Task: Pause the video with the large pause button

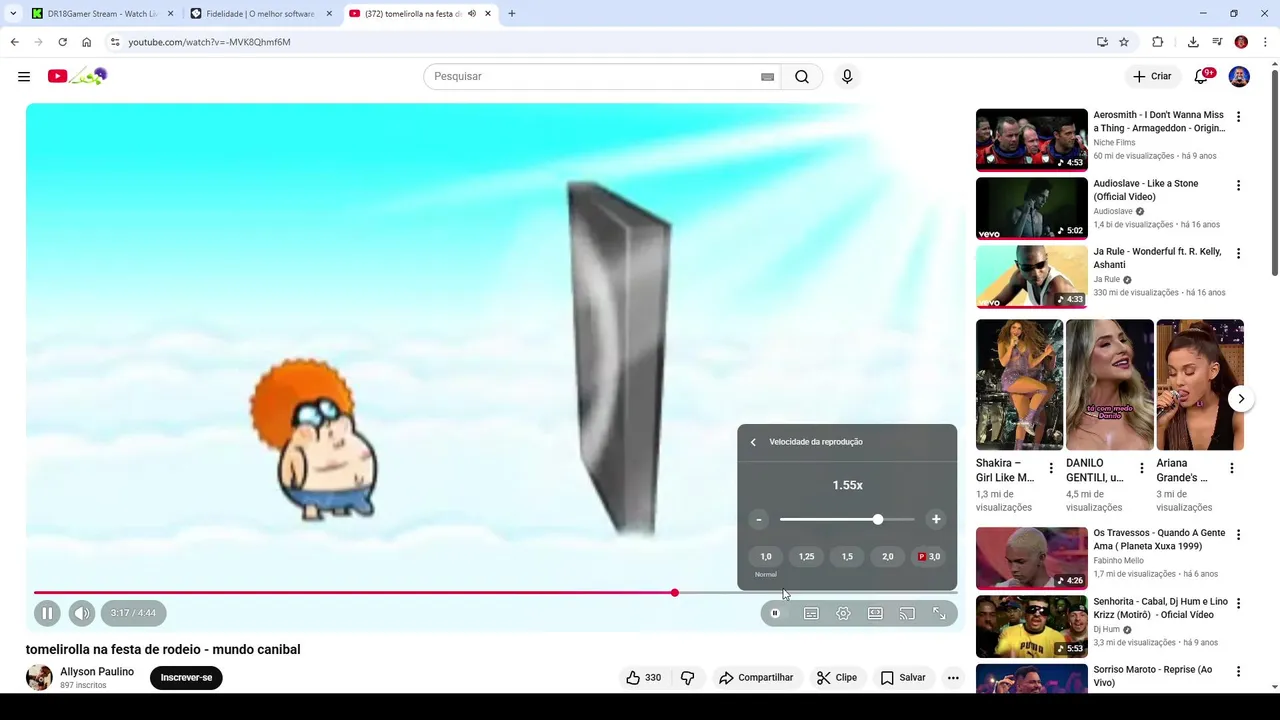Action: (47, 613)
